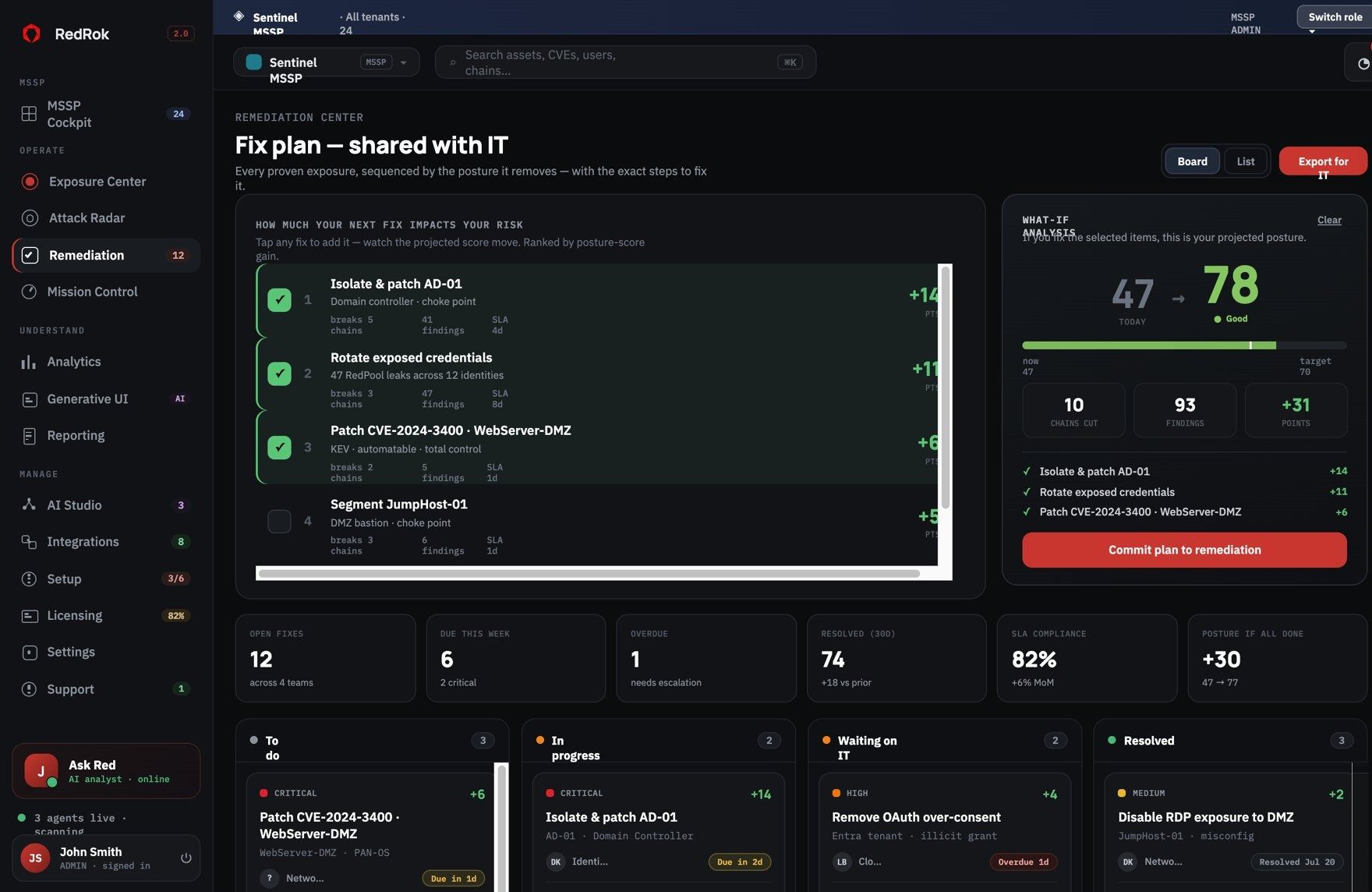Click the Clear link in What-If Analysis
This screenshot has height=892, width=1372.
tap(1329, 220)
